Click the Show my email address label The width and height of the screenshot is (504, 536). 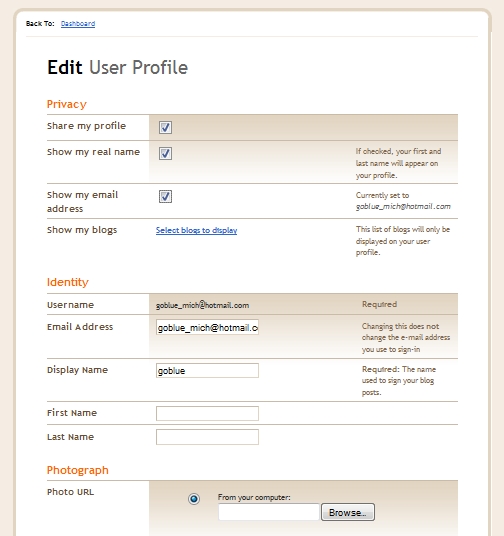point(82,202)
